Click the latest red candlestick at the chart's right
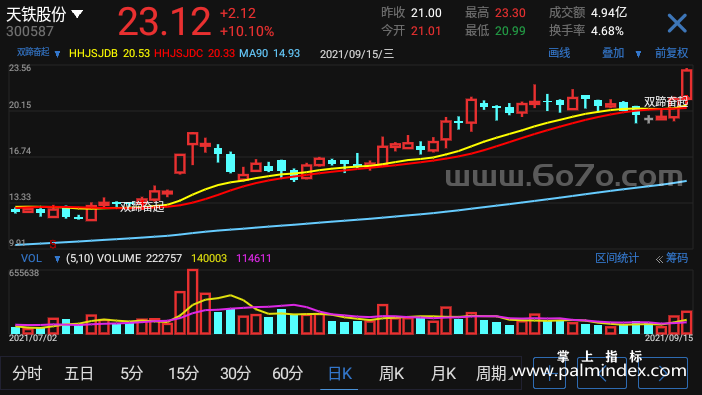Image resolution: width=702 pixels, height=395 pixels. pyautogui.click(x=686, y=84)
